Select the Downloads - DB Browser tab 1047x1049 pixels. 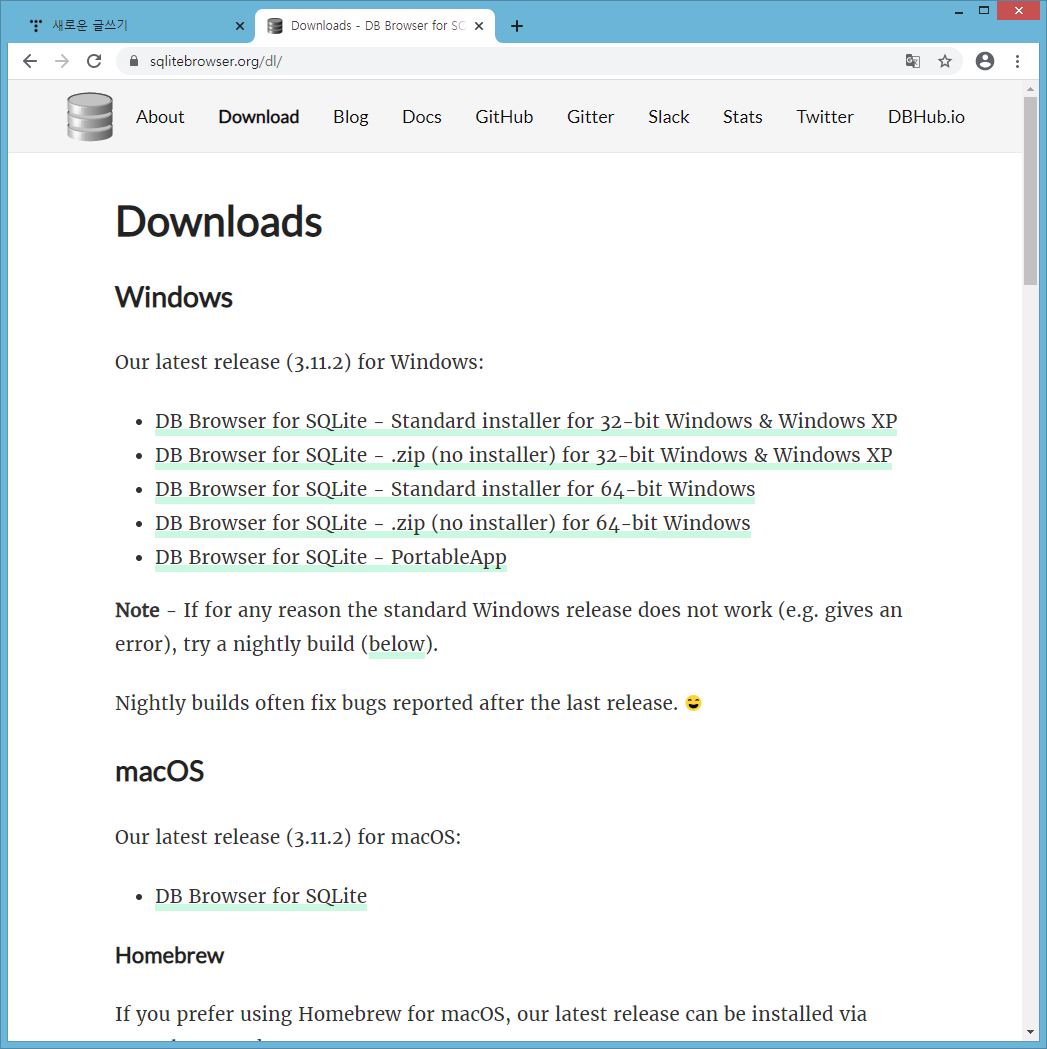[375, 26]
